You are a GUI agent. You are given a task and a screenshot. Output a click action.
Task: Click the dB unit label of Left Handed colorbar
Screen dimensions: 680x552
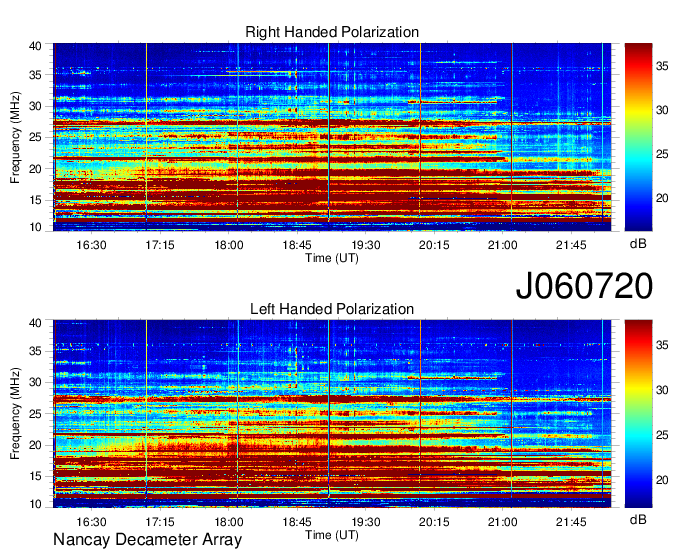638,519
